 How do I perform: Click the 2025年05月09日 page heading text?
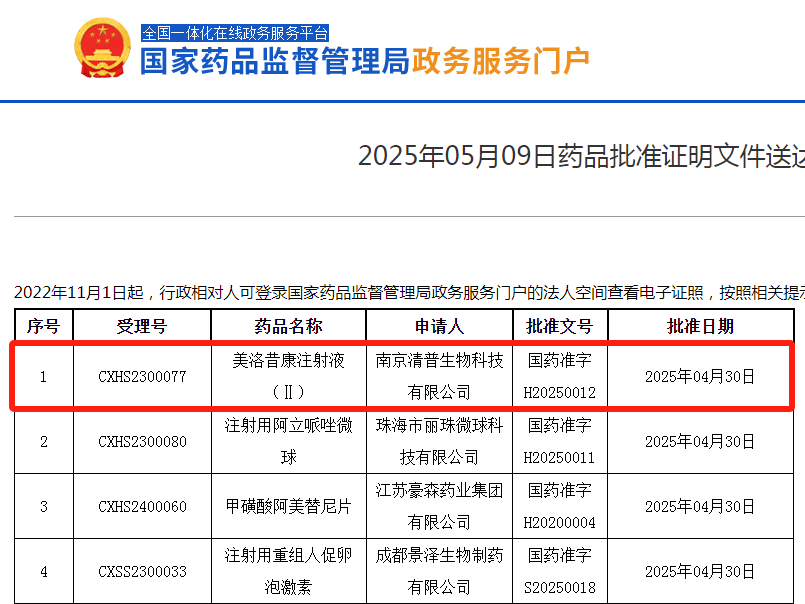coord(581,156)
